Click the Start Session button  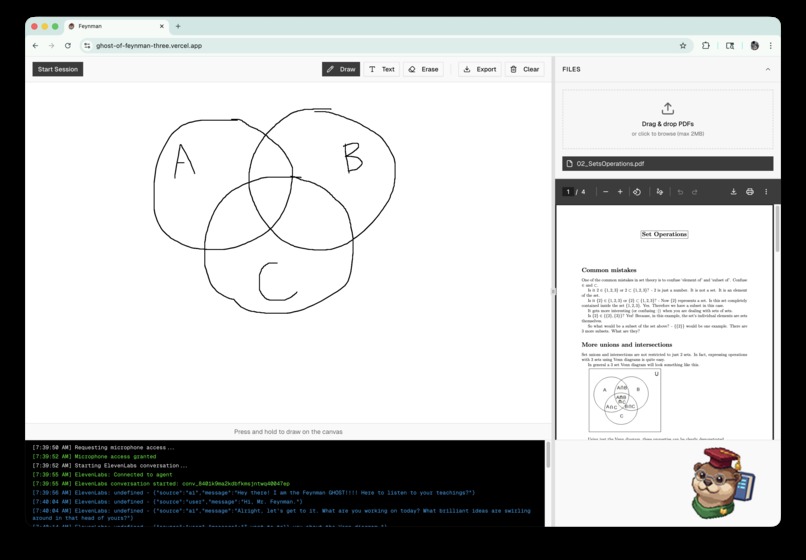pos(58,69)
